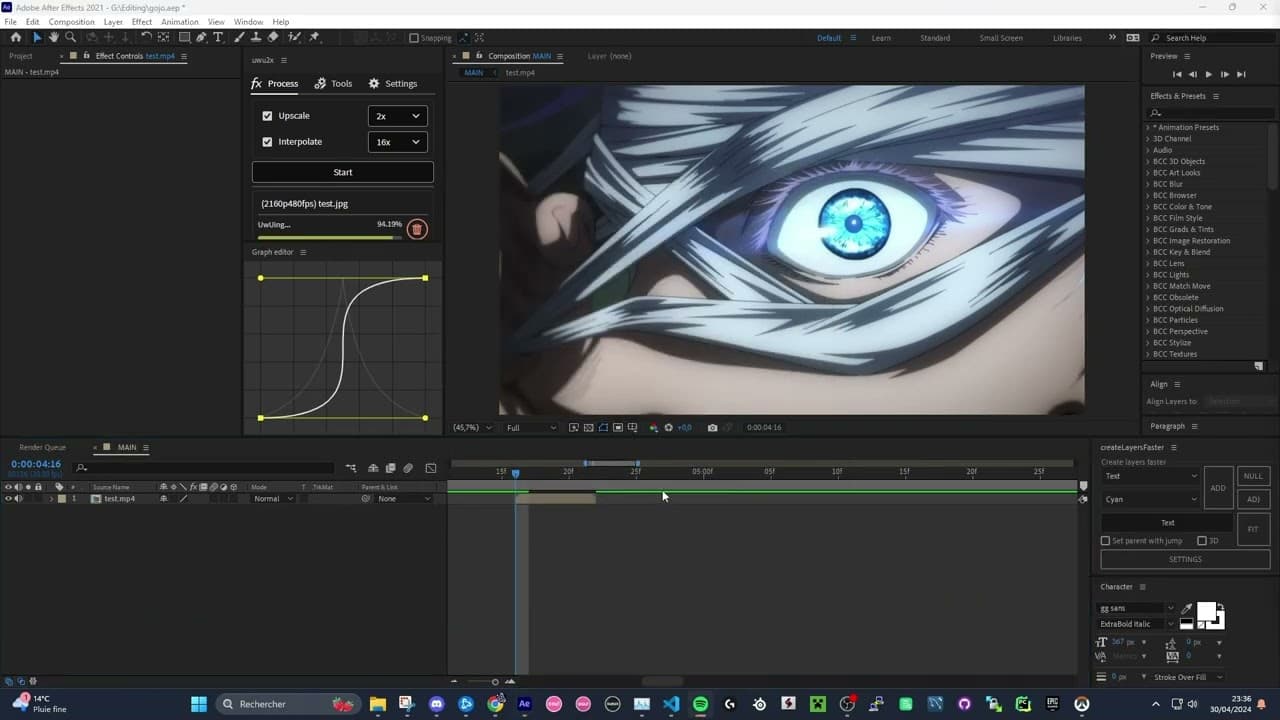
Task: Click the current time 0:00:04:16 field
Action: point(36,464)
